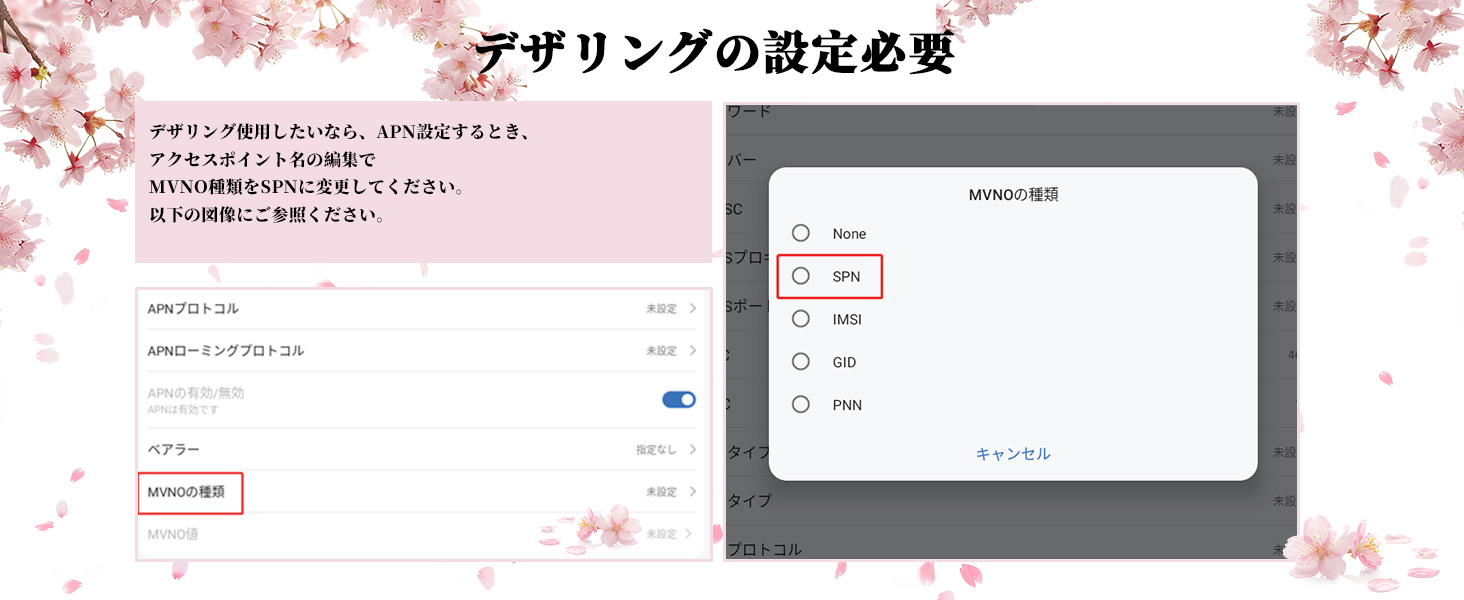Click the MVNOの種類 dialog title

click(x=1013, y=195)
